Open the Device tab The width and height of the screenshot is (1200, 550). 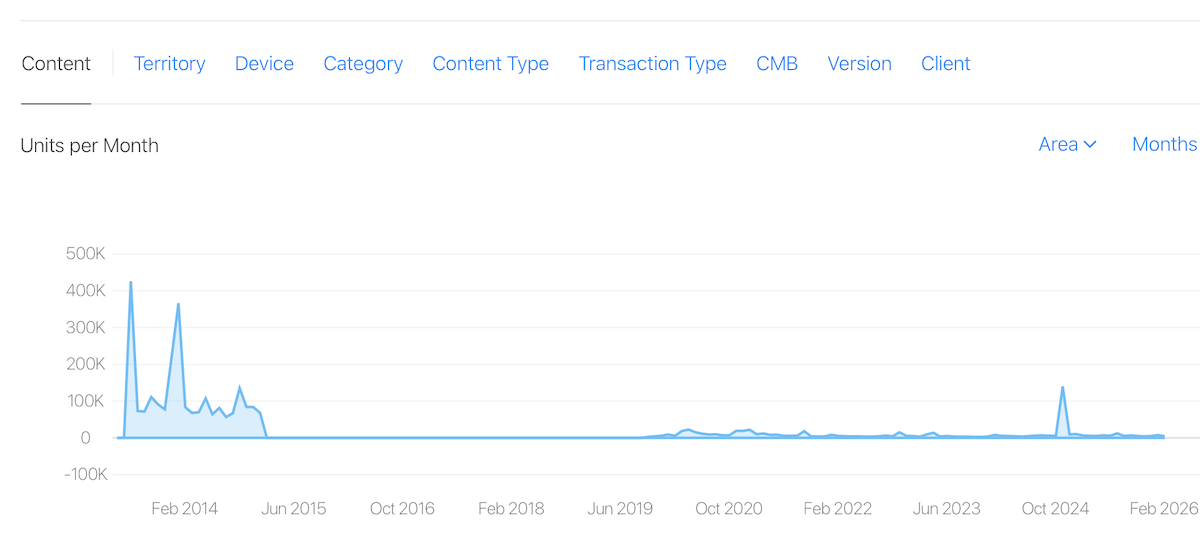coord(264,64)
